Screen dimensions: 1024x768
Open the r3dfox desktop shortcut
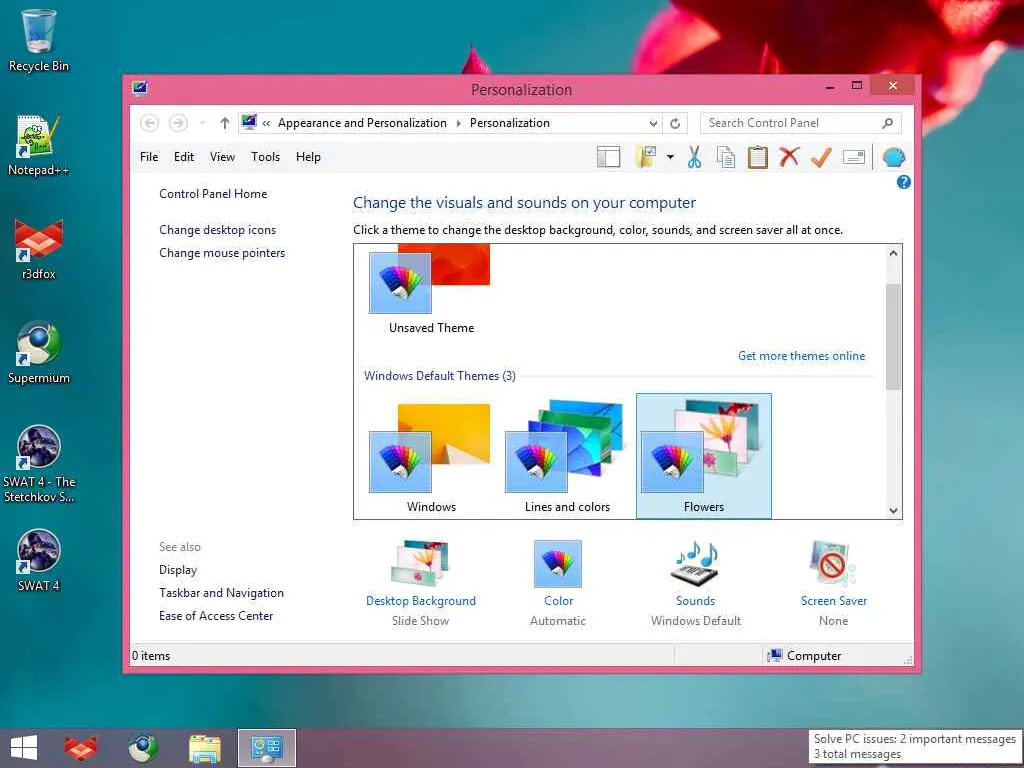click(39, 249)
